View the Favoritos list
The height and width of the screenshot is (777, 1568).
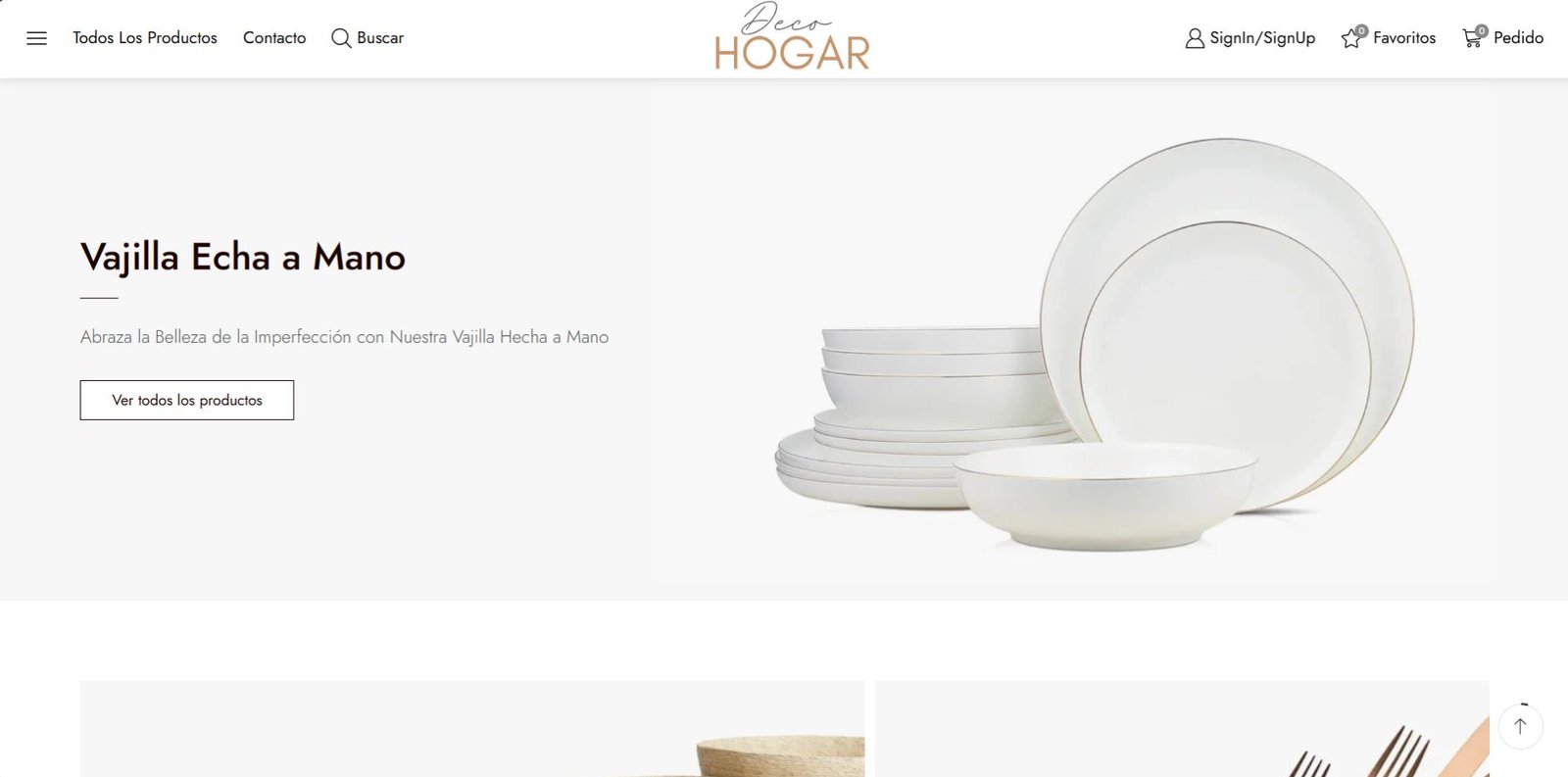1404,38
